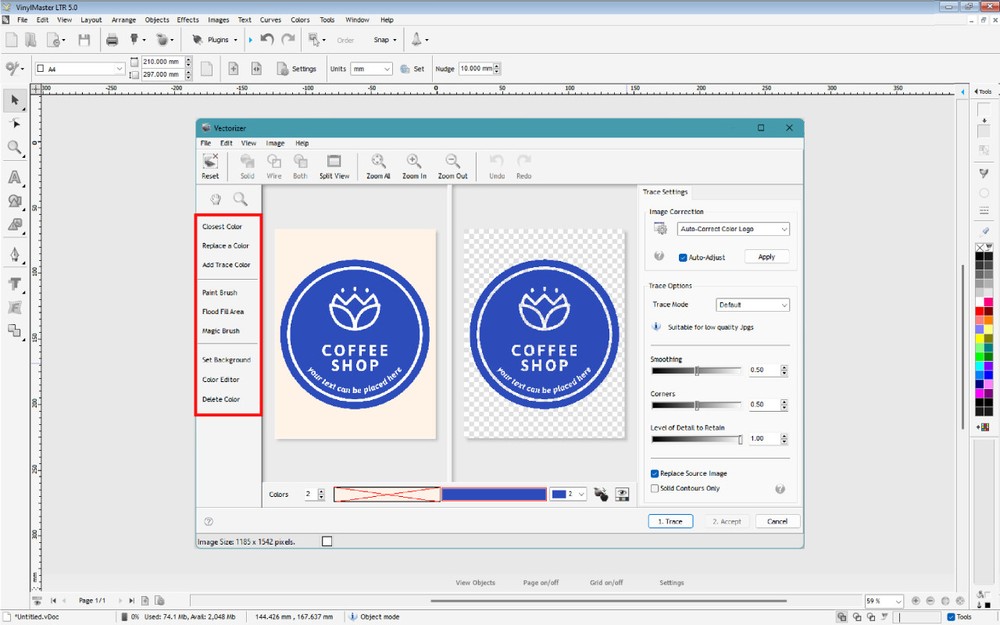Screen dimensions: 1000x625
Task: Click the Image Correction settings icon
Action: tap(659, 228)
